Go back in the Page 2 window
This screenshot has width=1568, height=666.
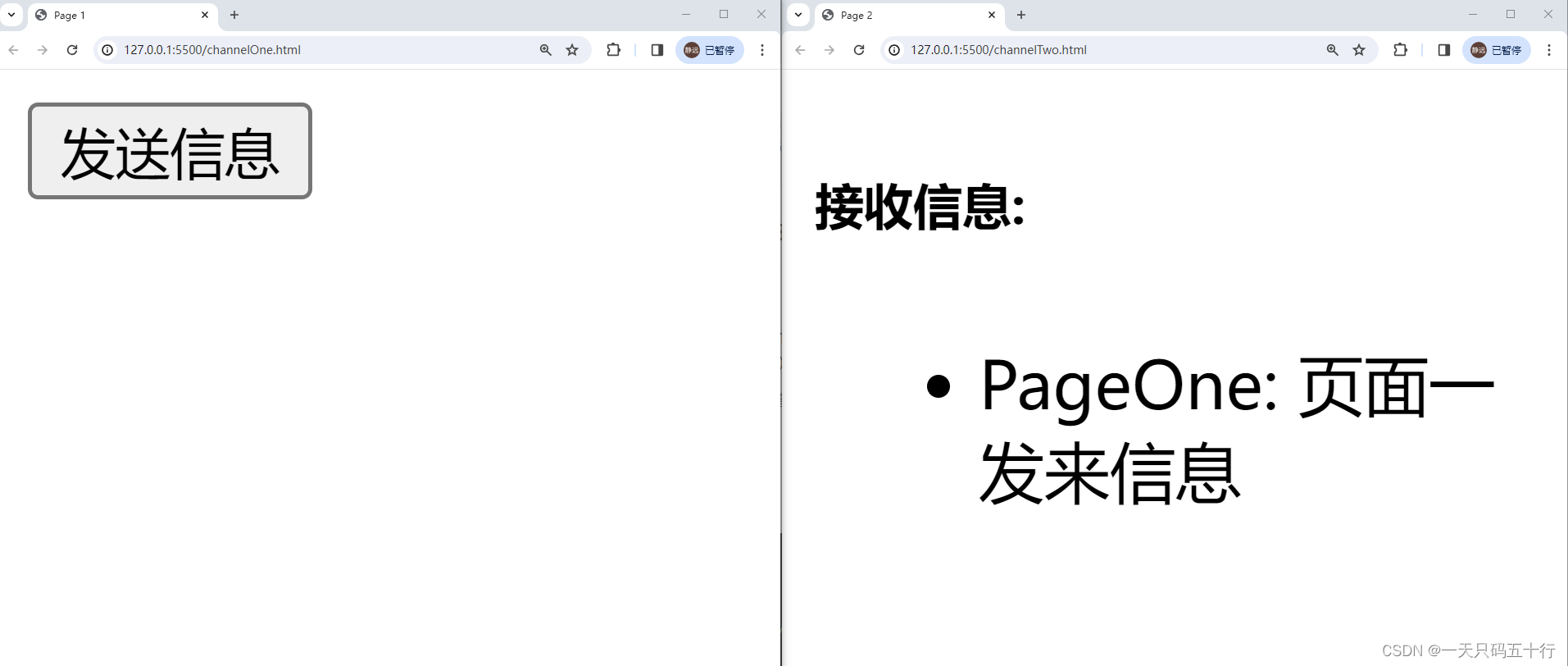point(800,50)
